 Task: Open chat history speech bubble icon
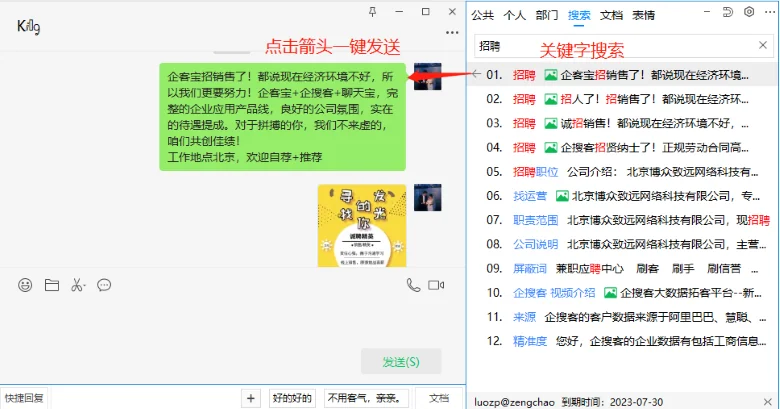(x=104, y=285)
